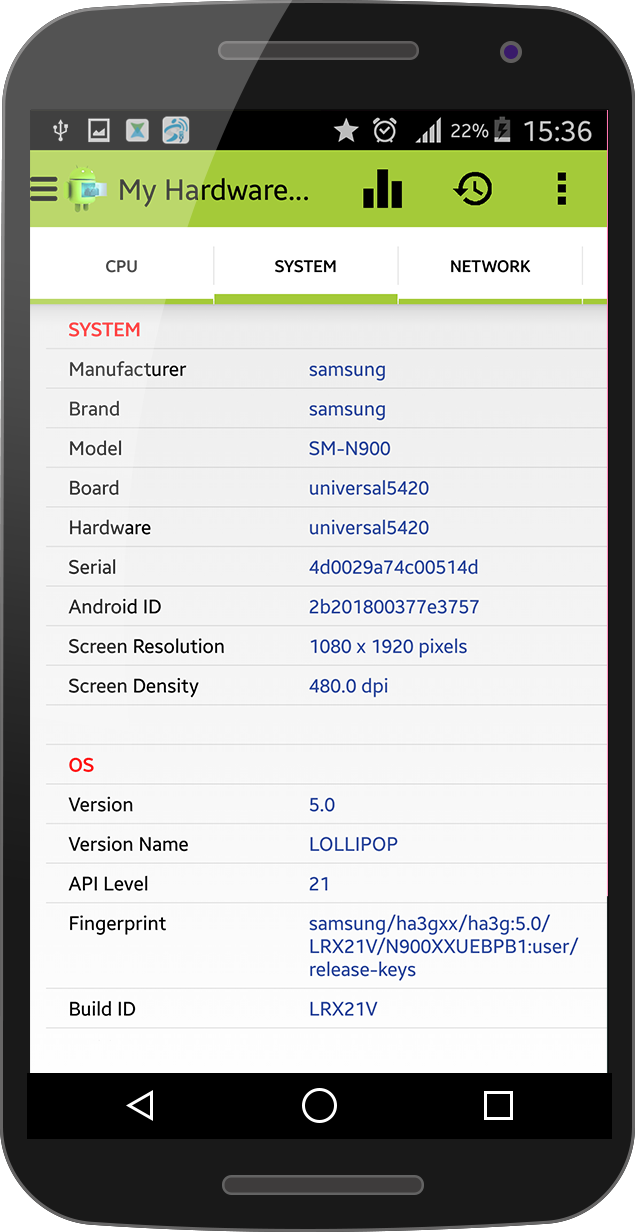Tap the battery charging icon

(x=503, y=130)
